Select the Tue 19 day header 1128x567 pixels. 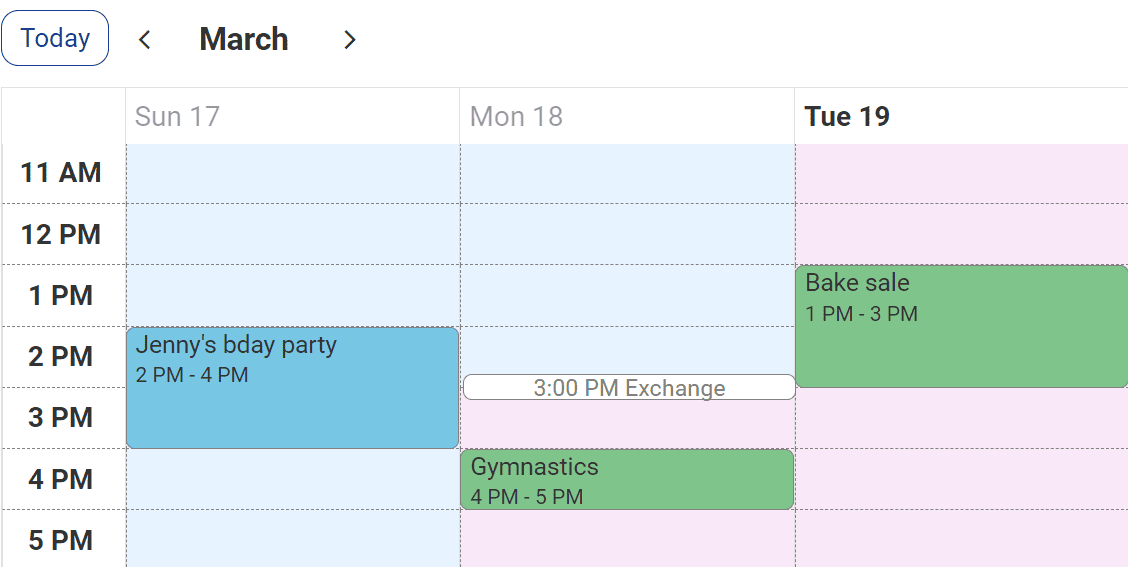(x=847, y=116)
